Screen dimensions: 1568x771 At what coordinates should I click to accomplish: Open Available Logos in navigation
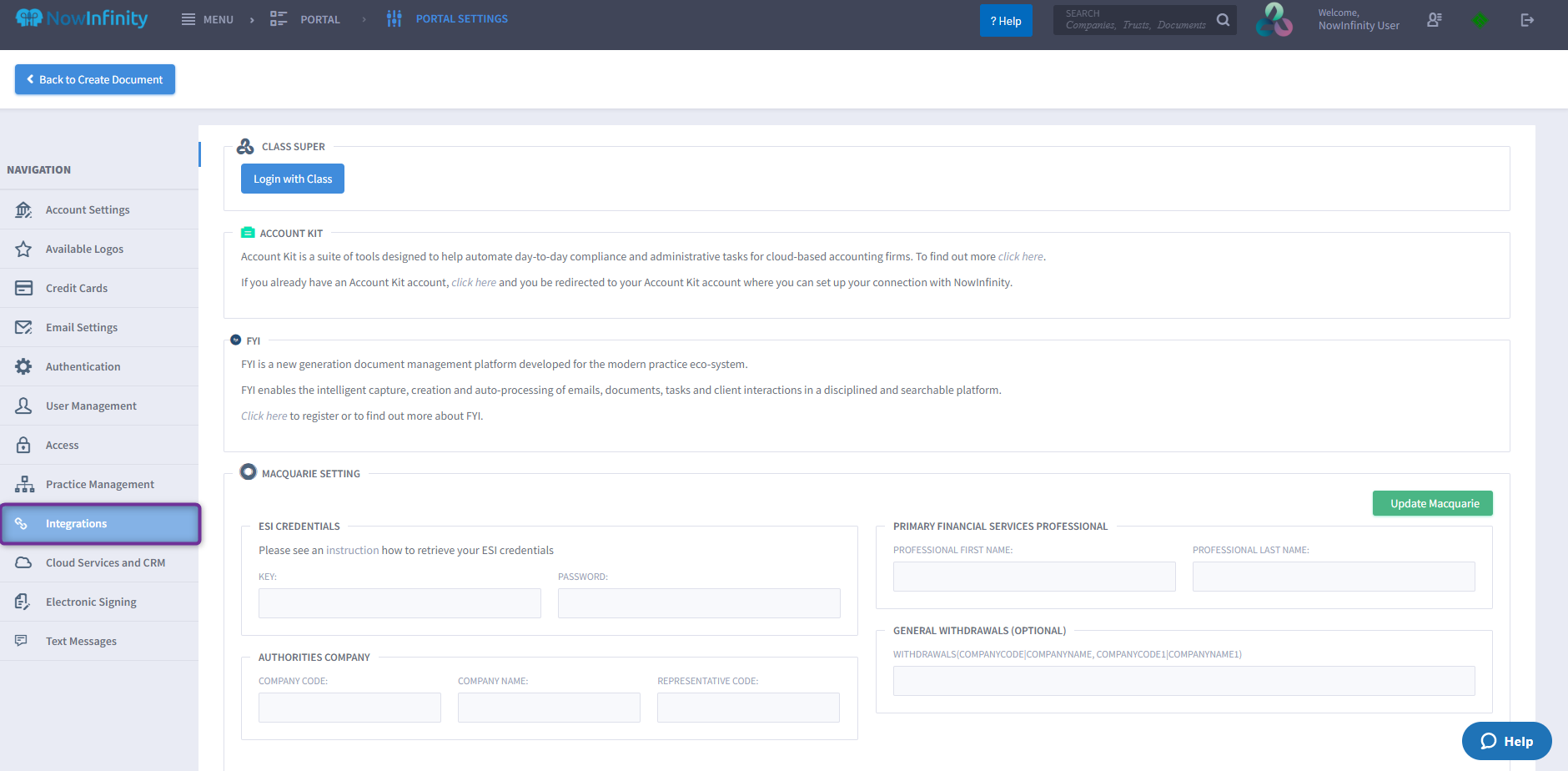point(99,249)
